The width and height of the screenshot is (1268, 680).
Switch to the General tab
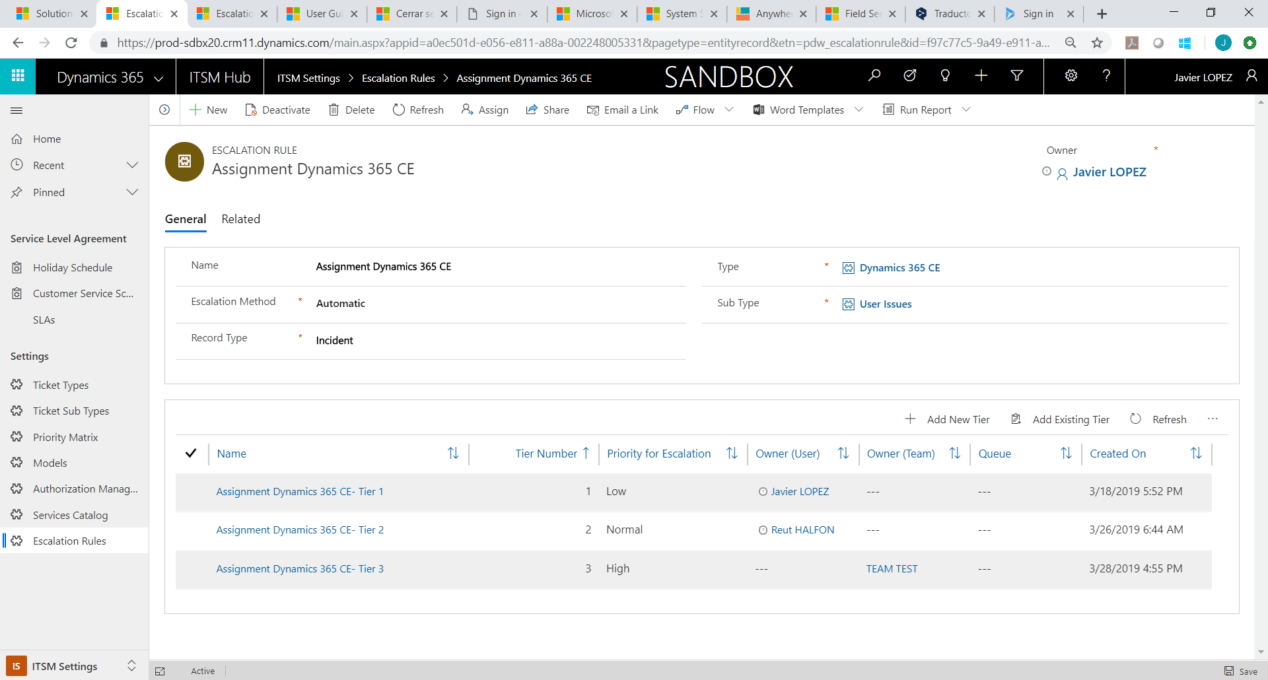tap(185, 219)
